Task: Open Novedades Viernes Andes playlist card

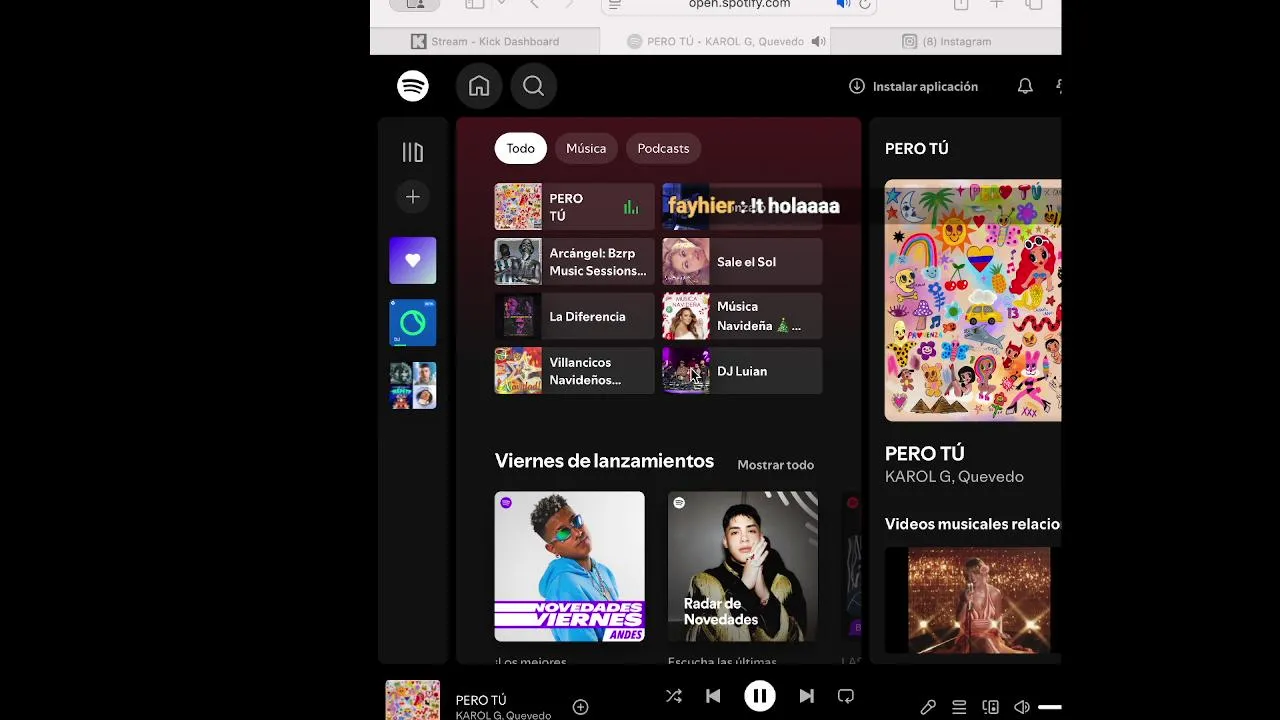Action: pos(569,566)
